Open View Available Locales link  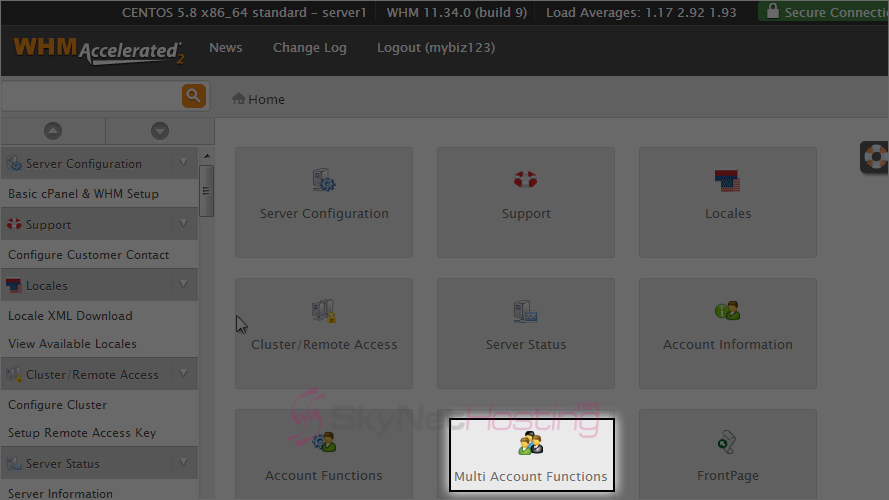tap(73, 344)
